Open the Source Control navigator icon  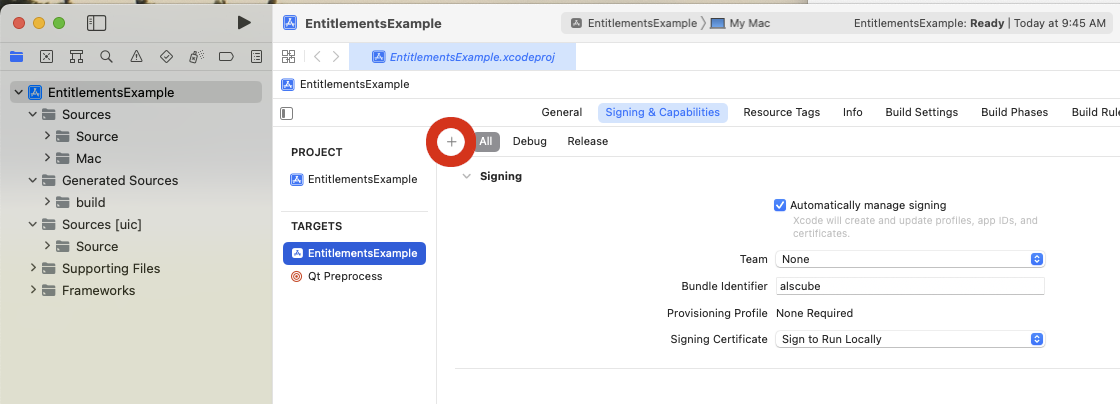[46, 56]
